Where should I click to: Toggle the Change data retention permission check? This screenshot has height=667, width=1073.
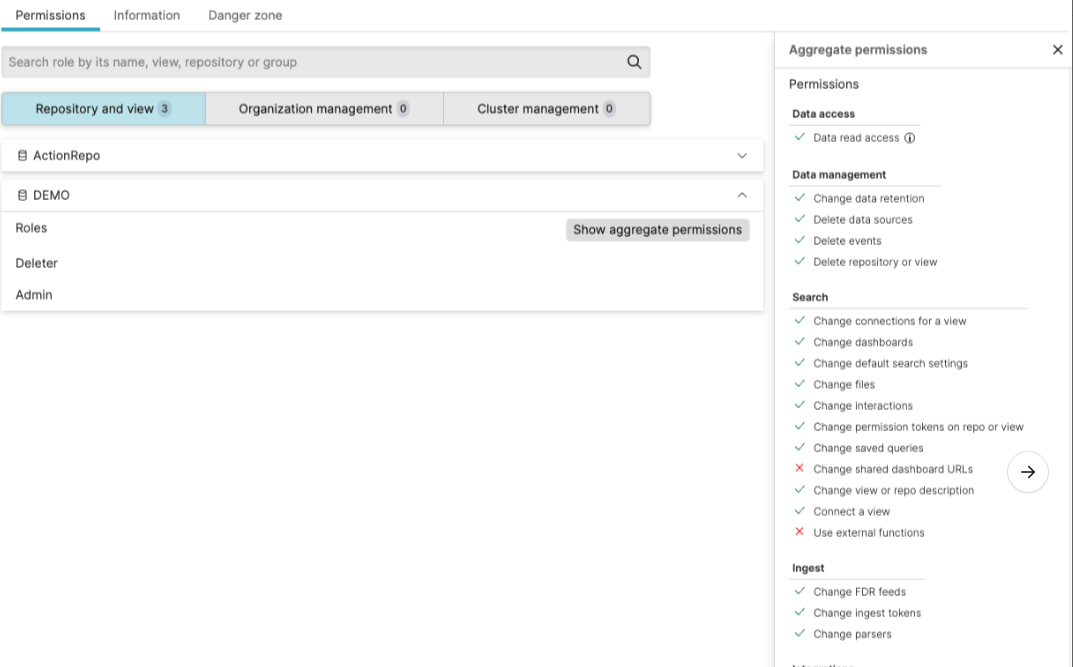799,198
